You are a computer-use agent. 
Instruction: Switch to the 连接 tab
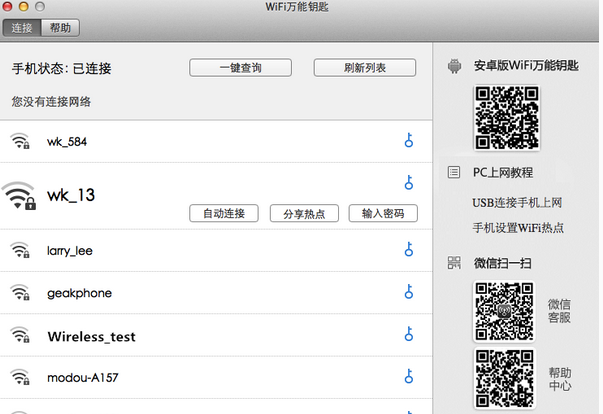[x=22, y=28]
